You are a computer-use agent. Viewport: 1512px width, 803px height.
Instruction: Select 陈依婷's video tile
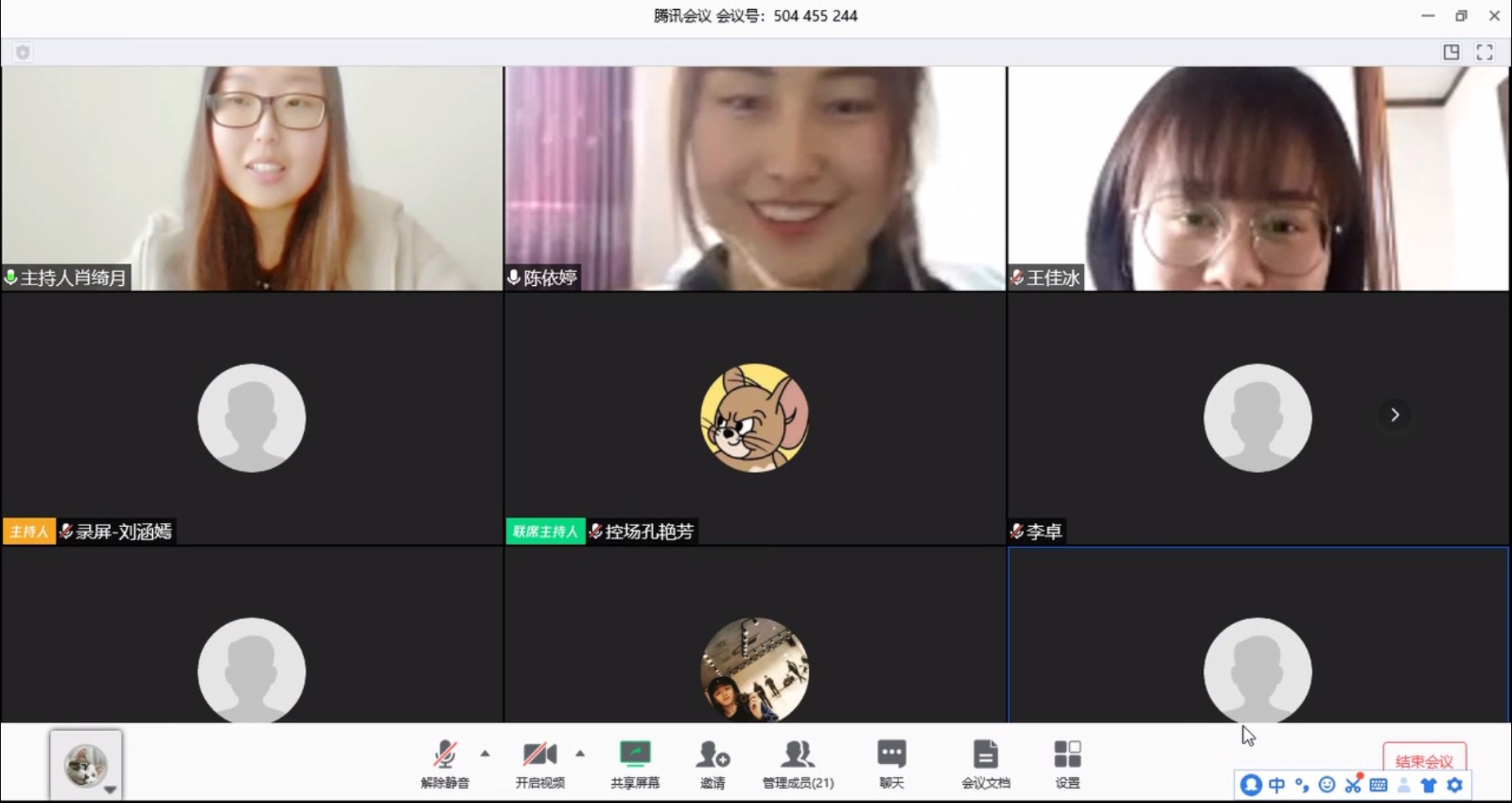(x=754, y=178)
